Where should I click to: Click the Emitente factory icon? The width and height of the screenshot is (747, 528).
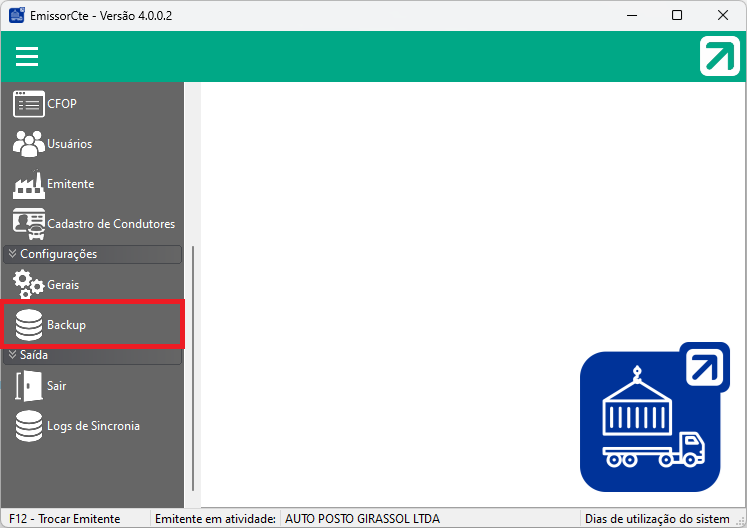coord(29,184)
